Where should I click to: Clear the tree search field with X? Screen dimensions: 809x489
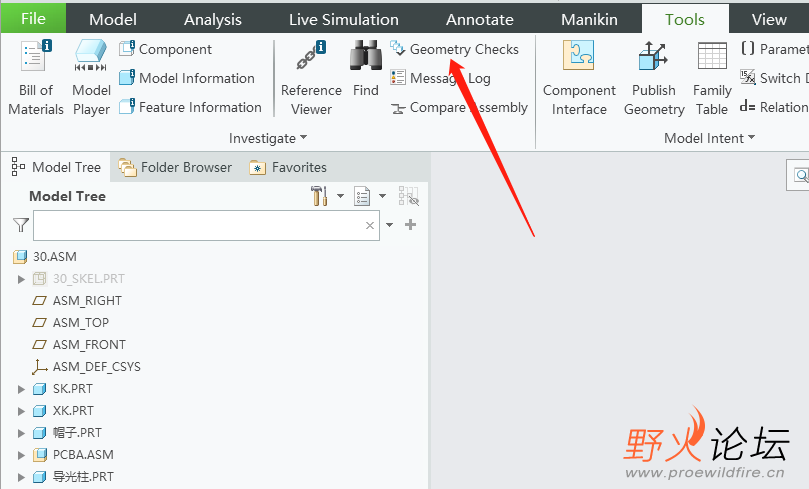[370, 225]
